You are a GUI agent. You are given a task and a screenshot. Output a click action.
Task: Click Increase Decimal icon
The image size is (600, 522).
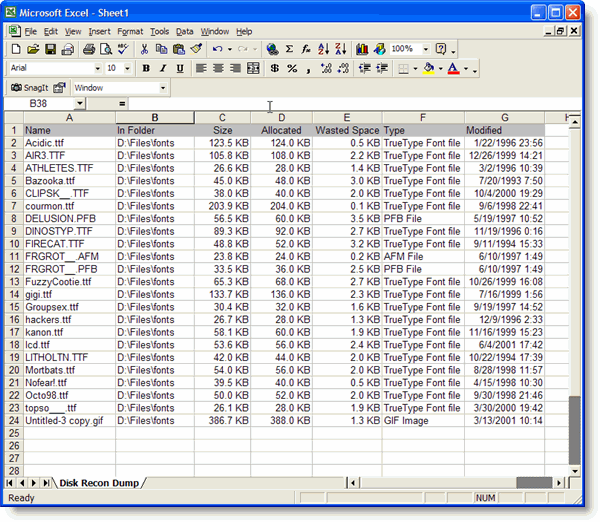[326, 69]
